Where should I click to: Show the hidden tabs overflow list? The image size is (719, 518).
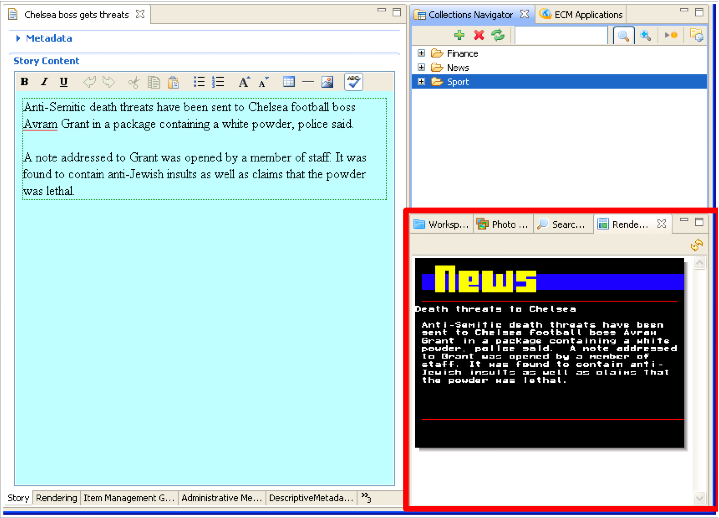coord(366,497)
